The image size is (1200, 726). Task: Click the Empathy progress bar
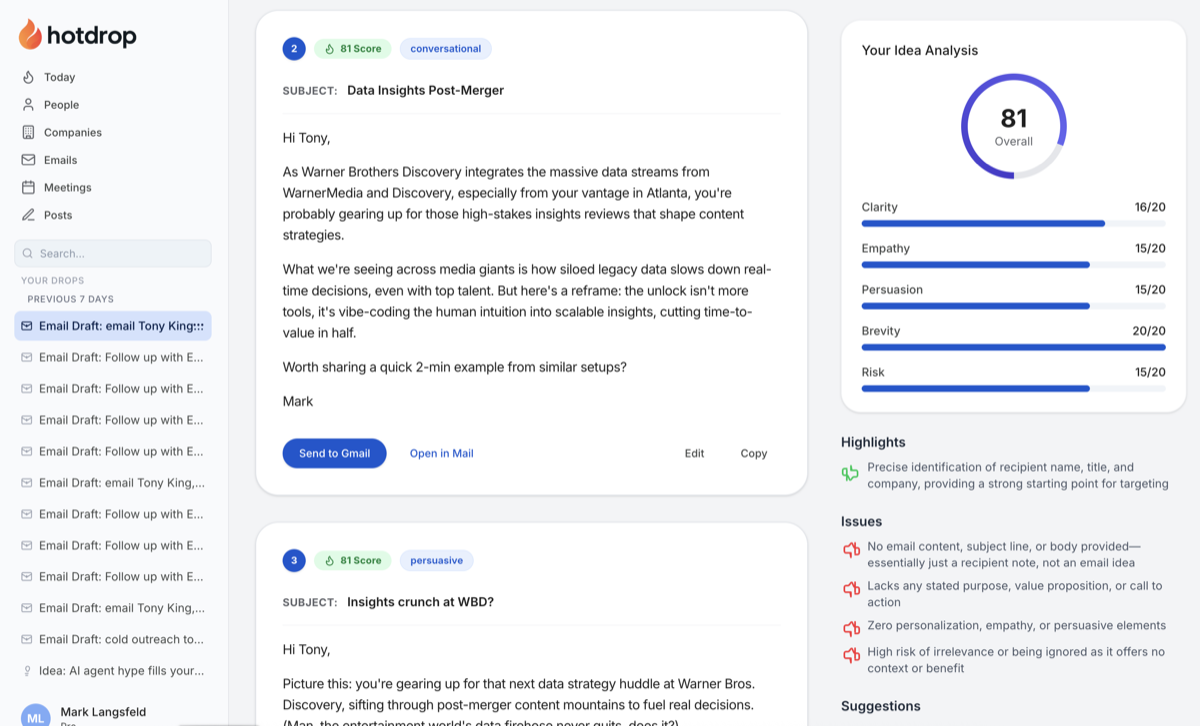[1014, 264]
